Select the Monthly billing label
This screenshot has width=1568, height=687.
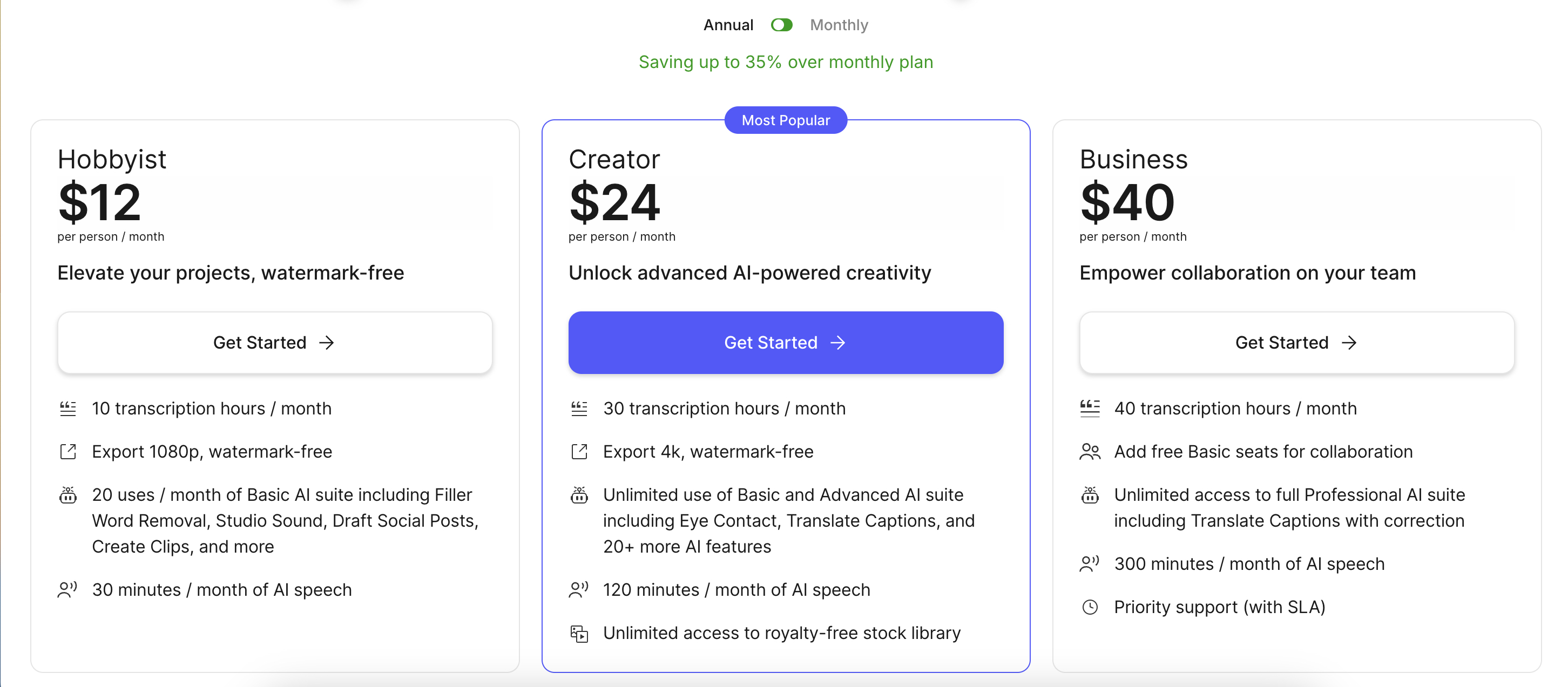pyautogui.click(x=838, y=25)
